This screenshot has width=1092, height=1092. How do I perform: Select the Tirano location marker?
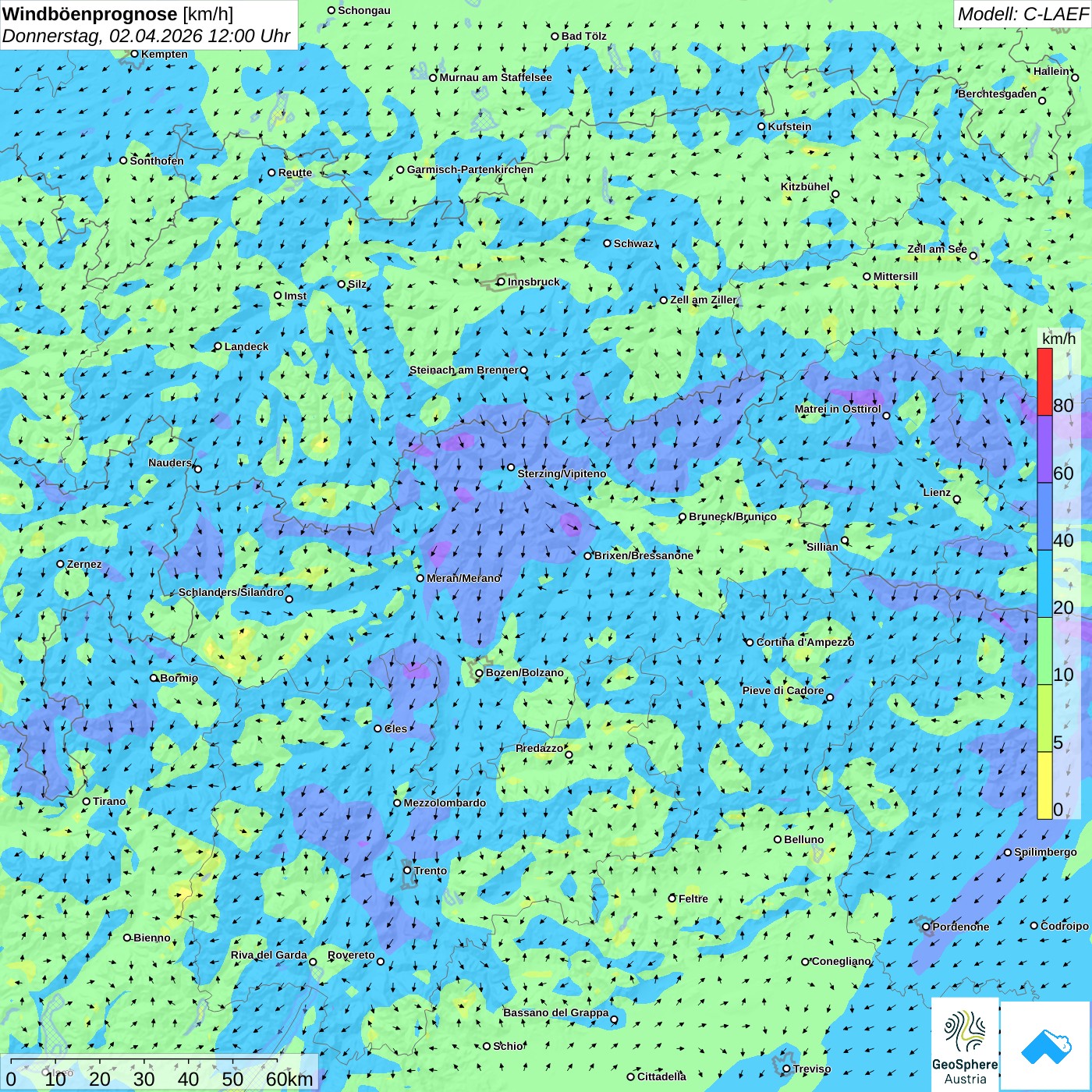(87, 801)
